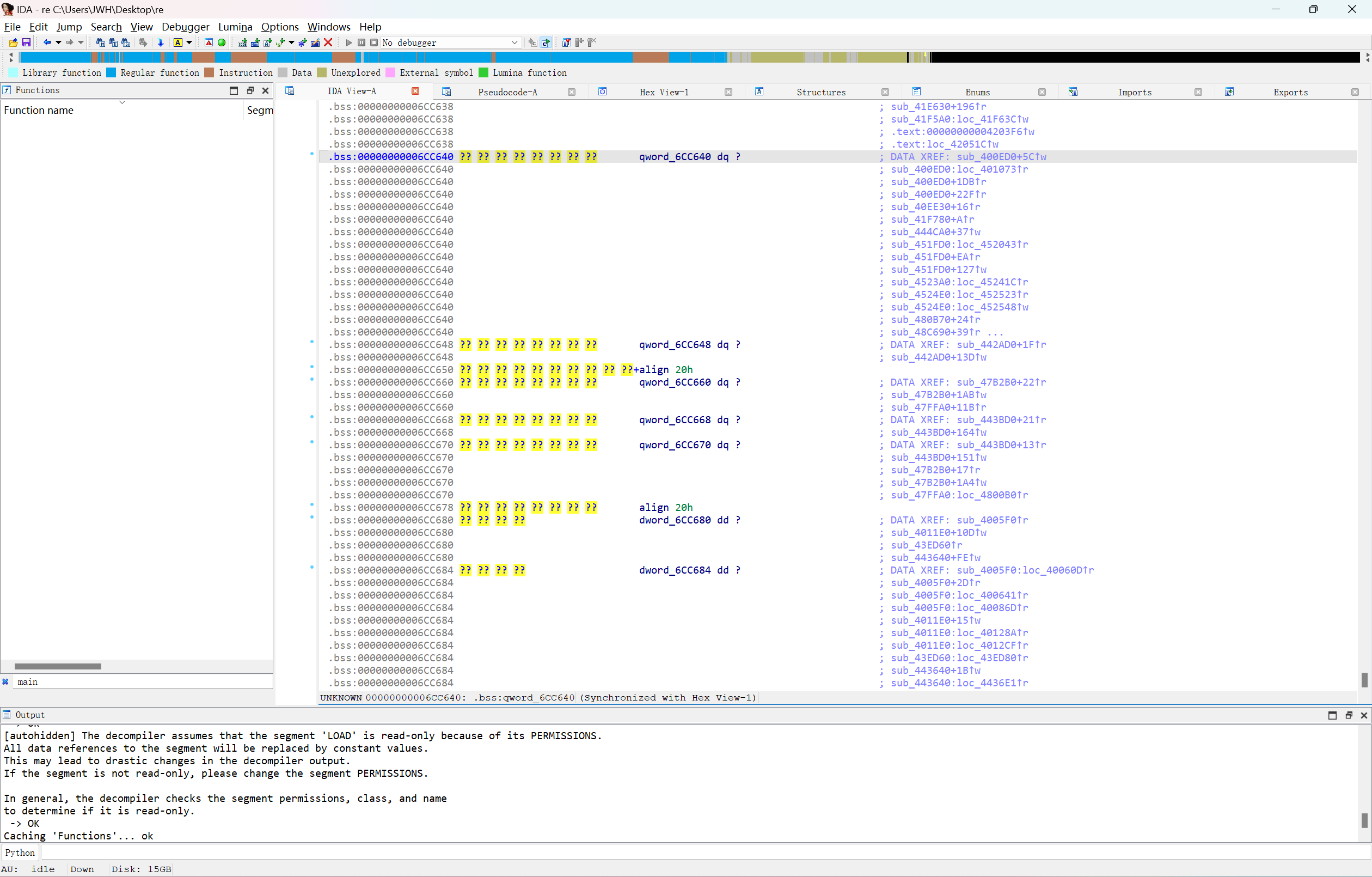The height and width of the screenshot is (877, 1372).
Task: Open the dropdown next to S-plus icon
Action: [292, 43]
